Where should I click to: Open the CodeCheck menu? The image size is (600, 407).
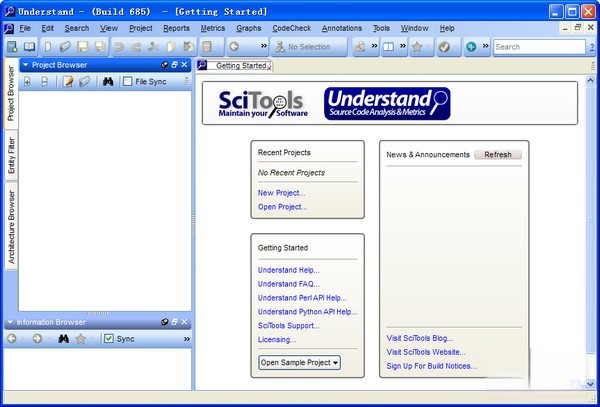290,28
